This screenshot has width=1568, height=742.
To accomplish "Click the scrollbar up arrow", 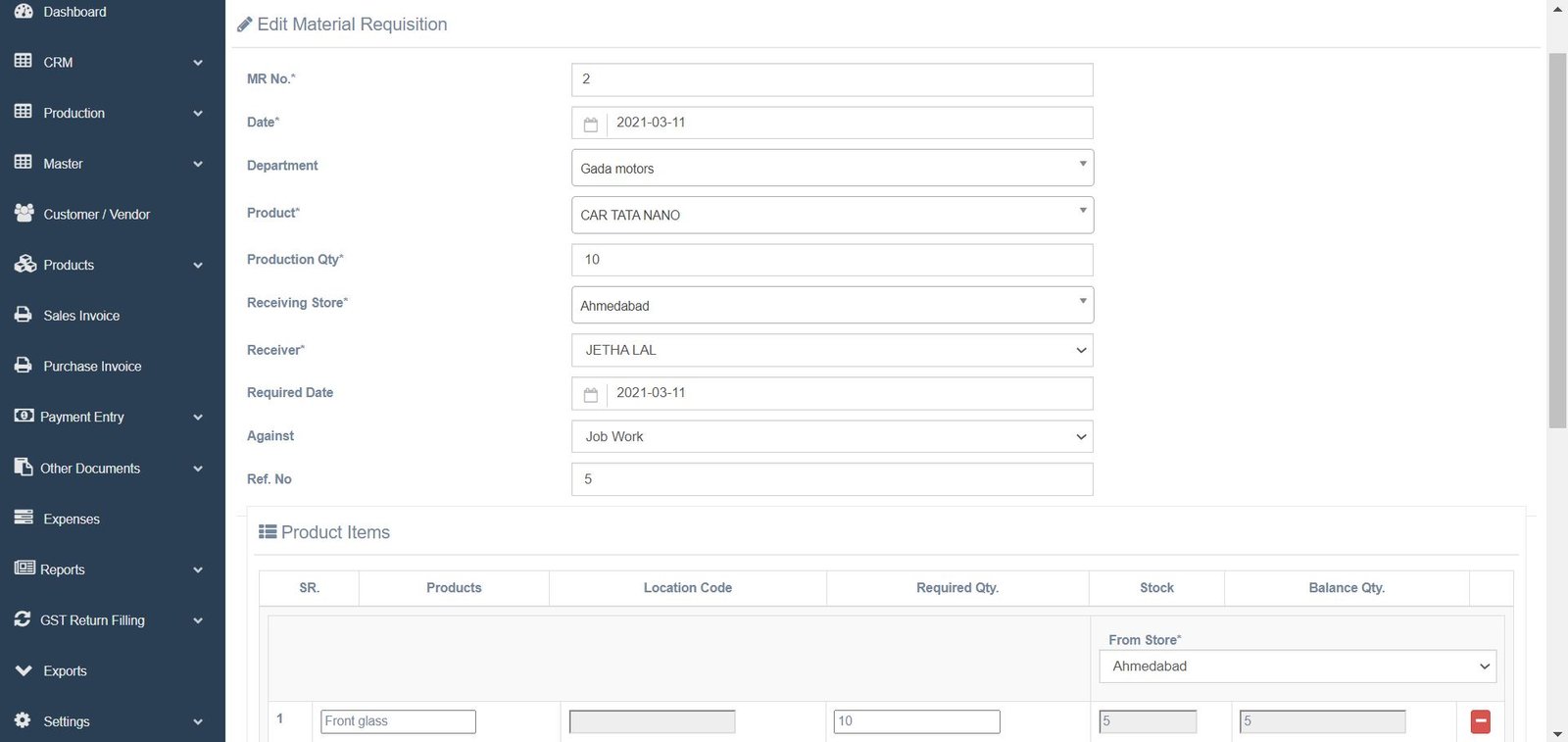I will [x=1557, y=9].
